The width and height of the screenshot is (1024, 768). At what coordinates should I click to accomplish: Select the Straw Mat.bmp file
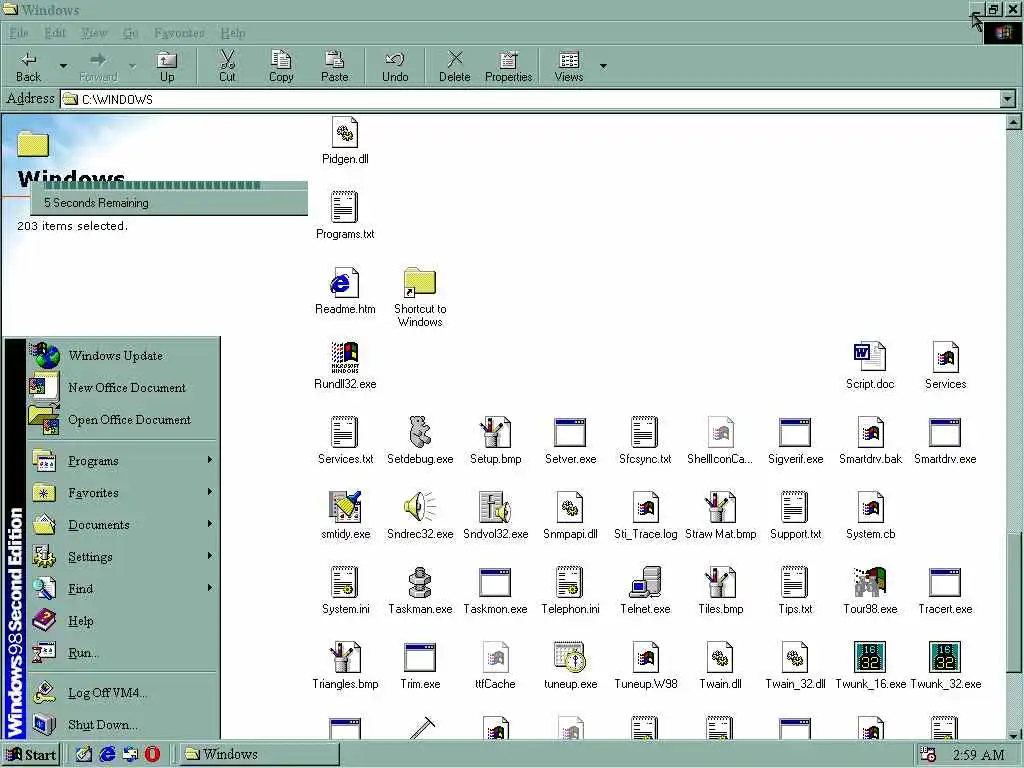(720, 515)
